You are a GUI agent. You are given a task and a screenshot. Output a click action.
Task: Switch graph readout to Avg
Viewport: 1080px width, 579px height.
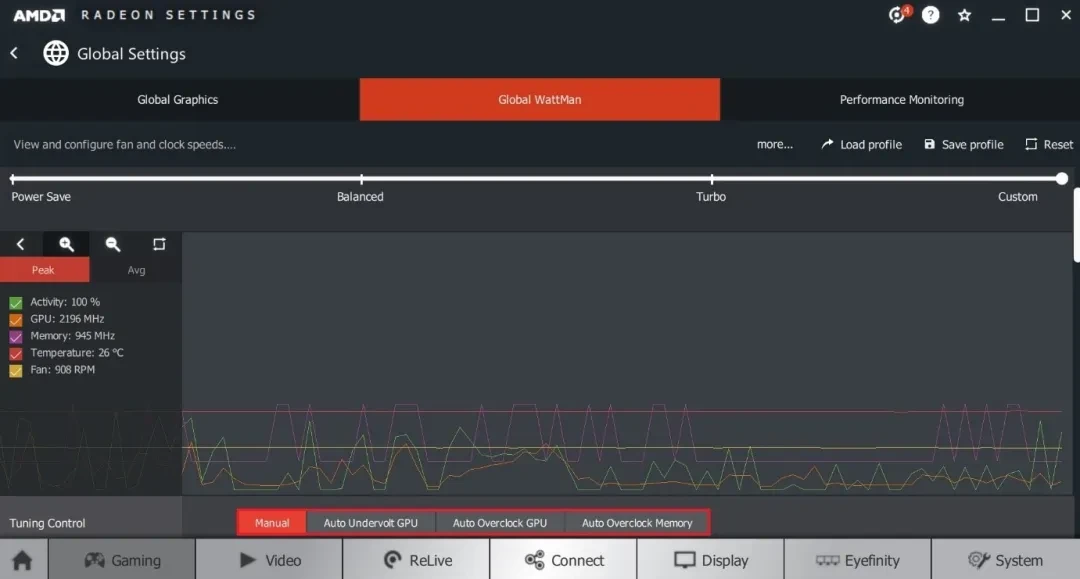coord(136,270)
